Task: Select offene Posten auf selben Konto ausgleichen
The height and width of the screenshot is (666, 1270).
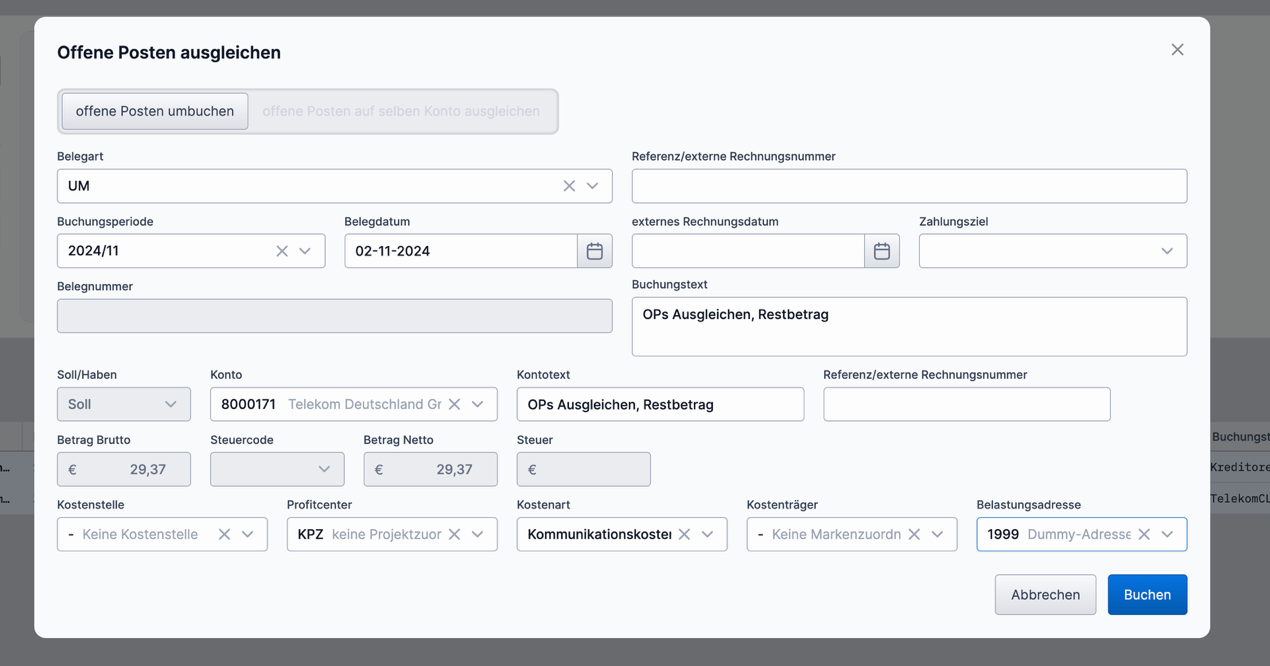Action: [404, 111]
